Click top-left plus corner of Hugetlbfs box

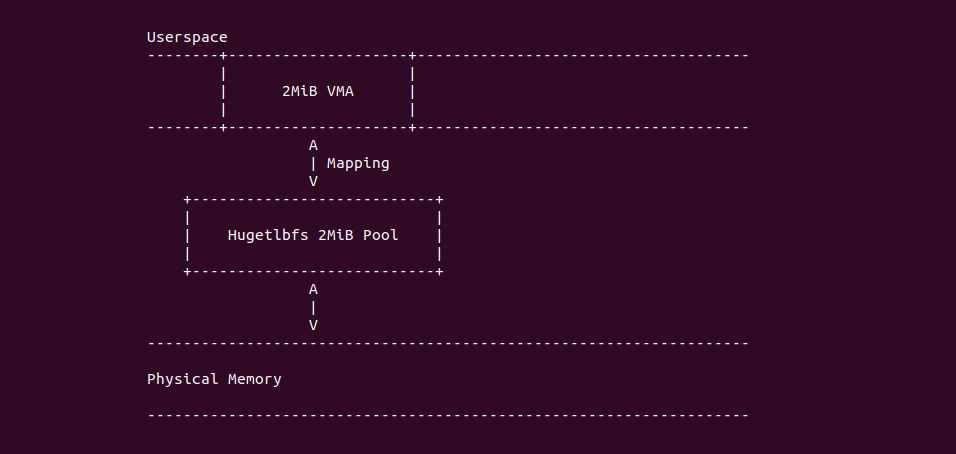tap(187, 199)
